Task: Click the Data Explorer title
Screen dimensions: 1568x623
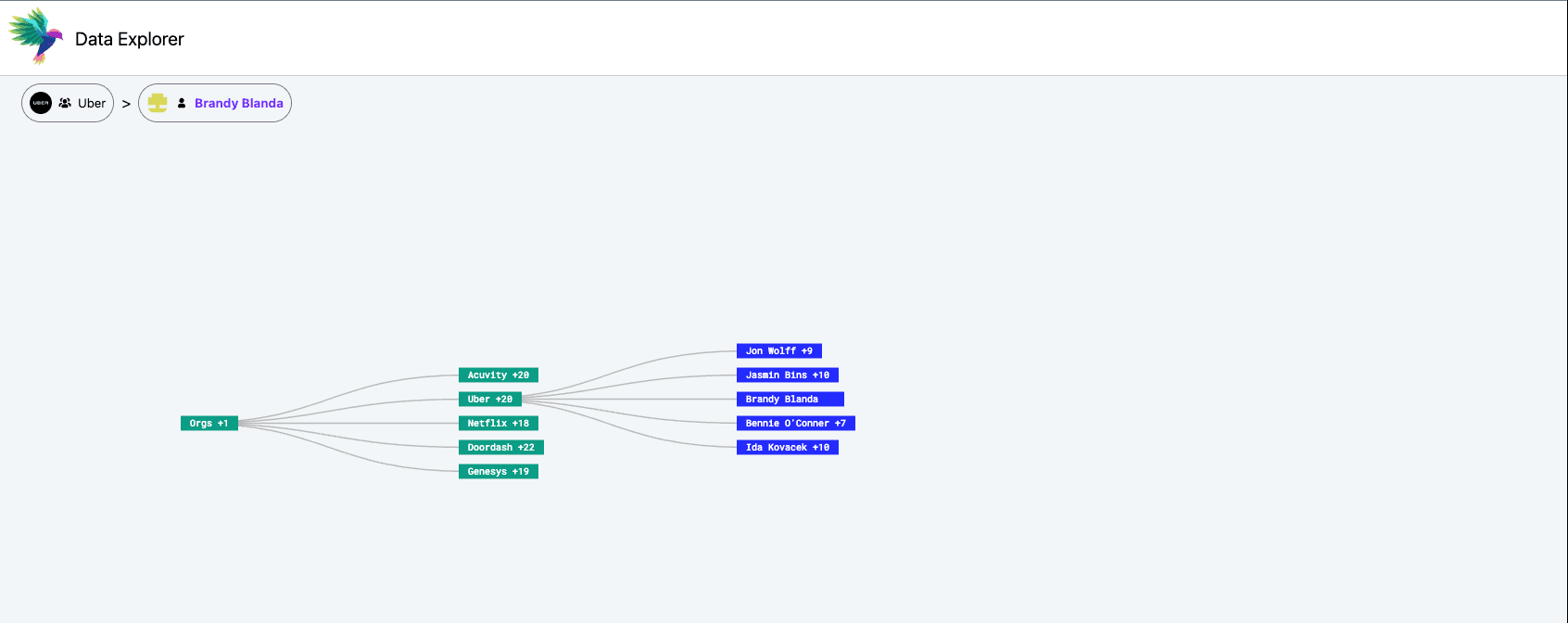Action: 130,39
